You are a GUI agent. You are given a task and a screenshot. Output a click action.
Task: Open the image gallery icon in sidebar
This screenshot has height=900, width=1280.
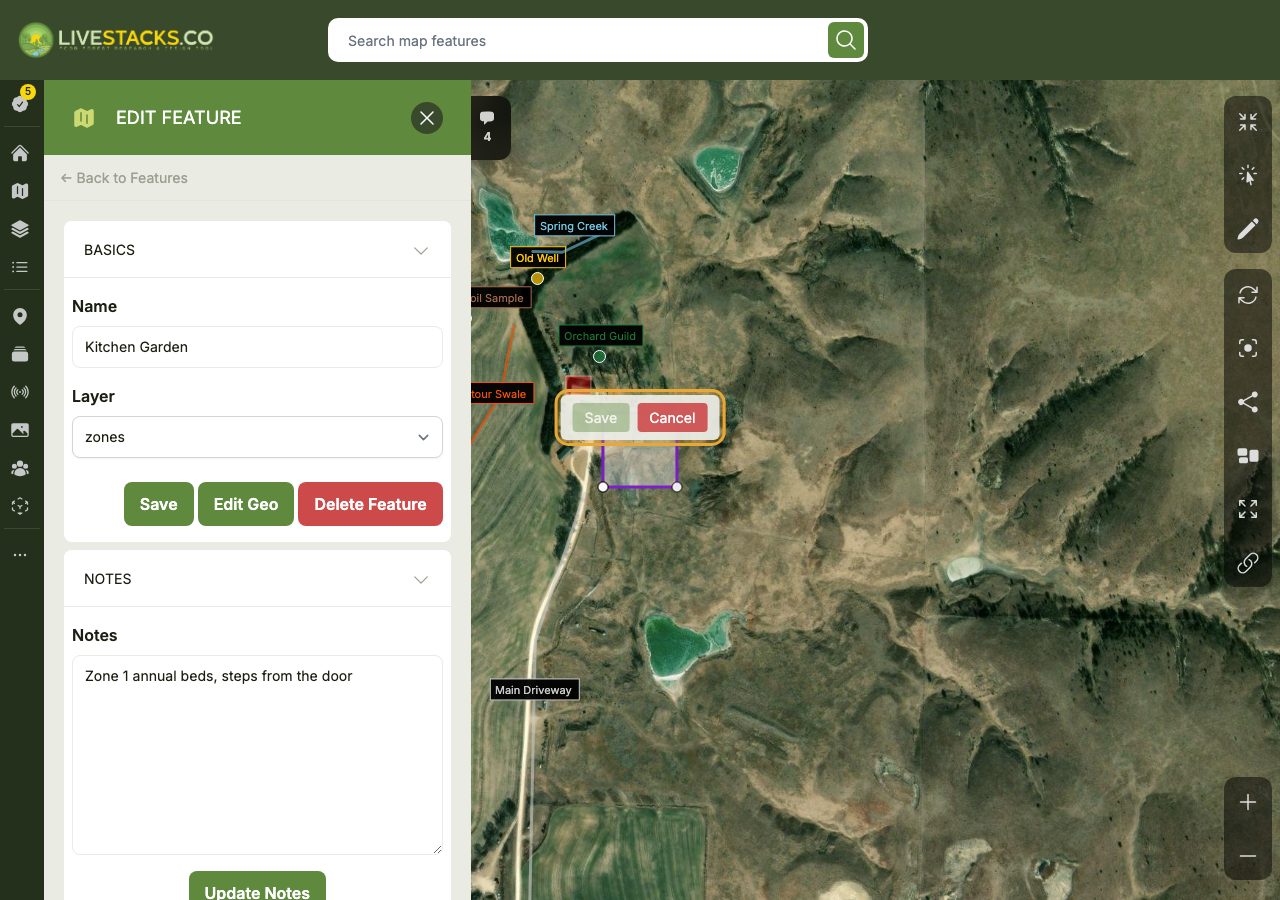(20, 430)
